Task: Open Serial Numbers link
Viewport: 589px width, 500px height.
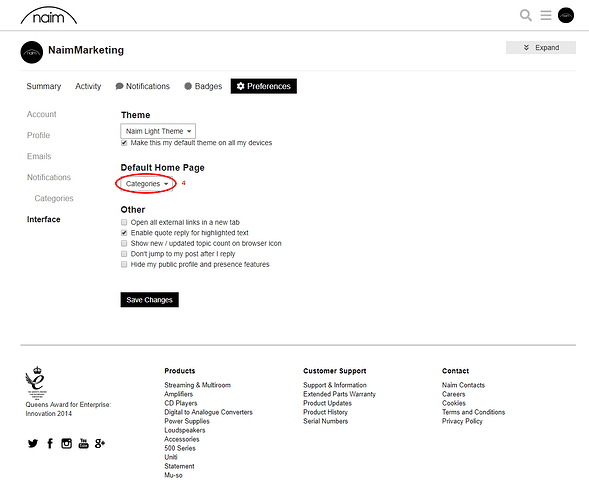Action: click(x=326, y=421)
